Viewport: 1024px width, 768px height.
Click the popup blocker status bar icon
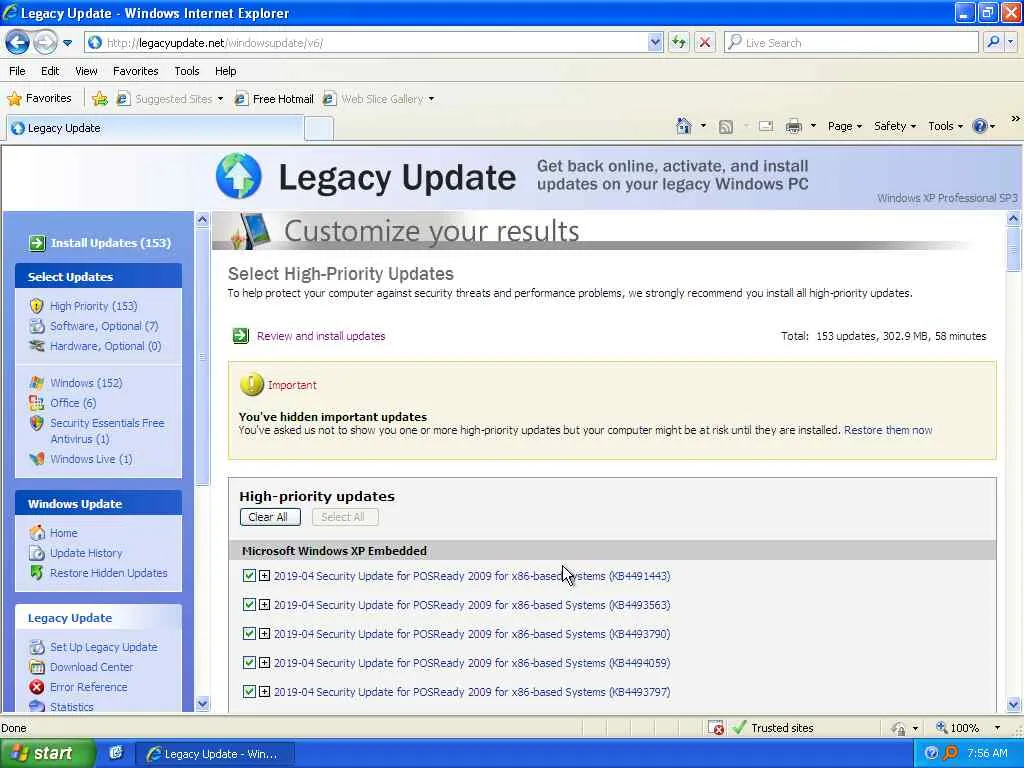[x=716, y=728]
